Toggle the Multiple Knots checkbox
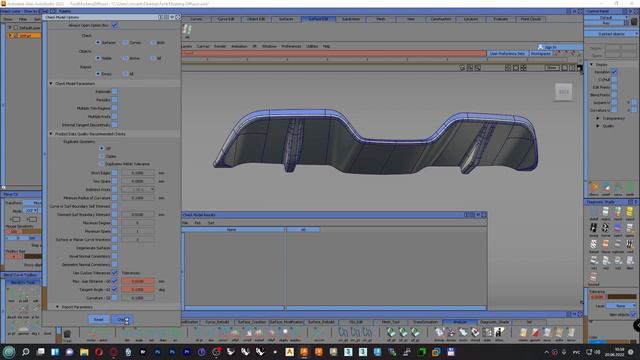Screen dimensions: 640x360 pyautogui.click(x=114, y=116)
